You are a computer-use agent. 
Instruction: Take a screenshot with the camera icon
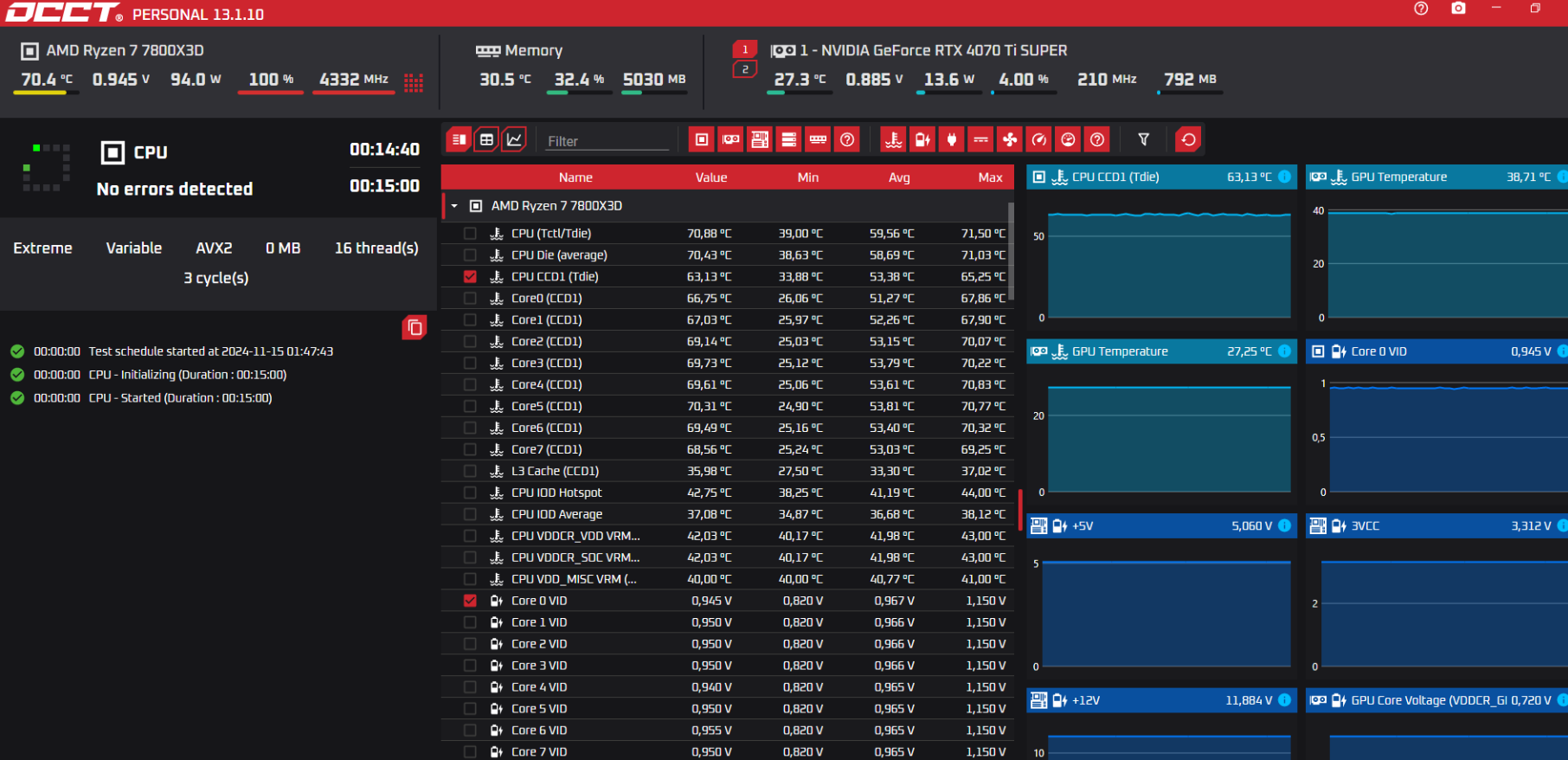(1459, 9)
